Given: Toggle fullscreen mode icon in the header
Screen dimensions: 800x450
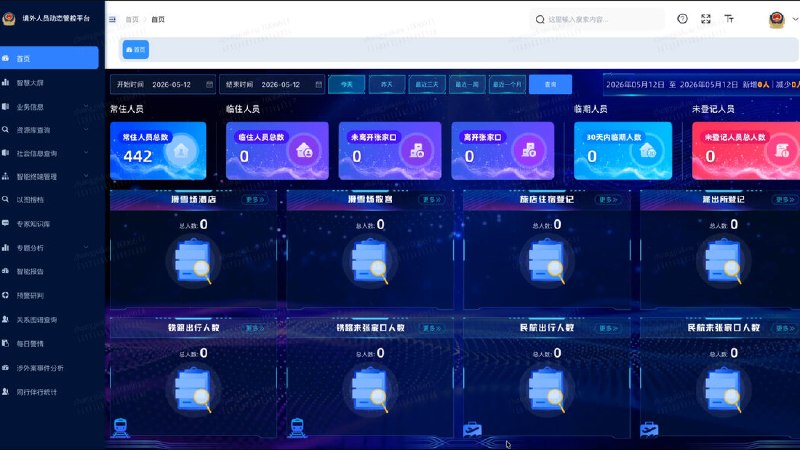Looking at the screenshot, I should (x=706, y=19).
